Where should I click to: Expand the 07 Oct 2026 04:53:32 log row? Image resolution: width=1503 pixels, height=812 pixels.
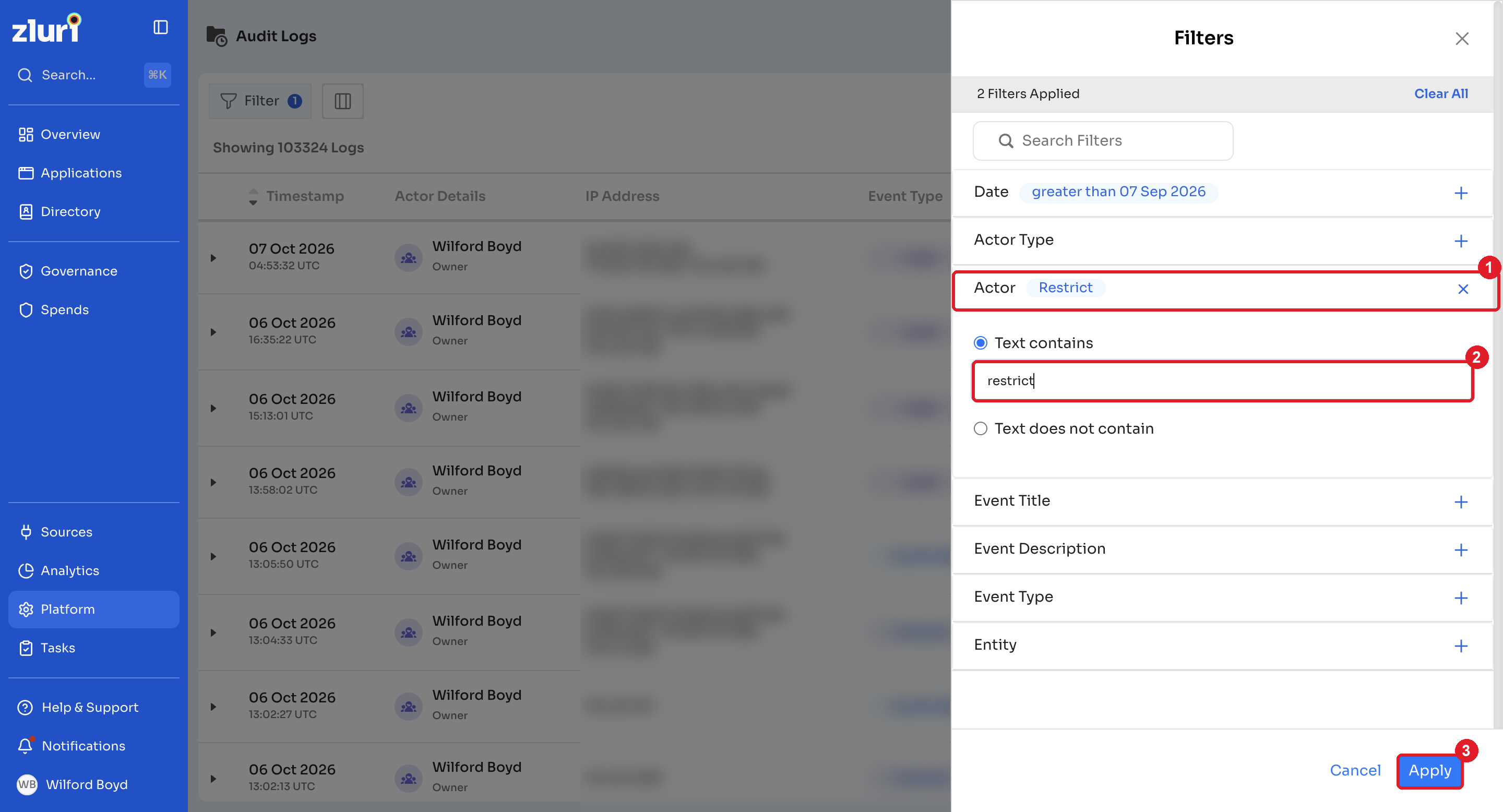[x=213, y=257]
